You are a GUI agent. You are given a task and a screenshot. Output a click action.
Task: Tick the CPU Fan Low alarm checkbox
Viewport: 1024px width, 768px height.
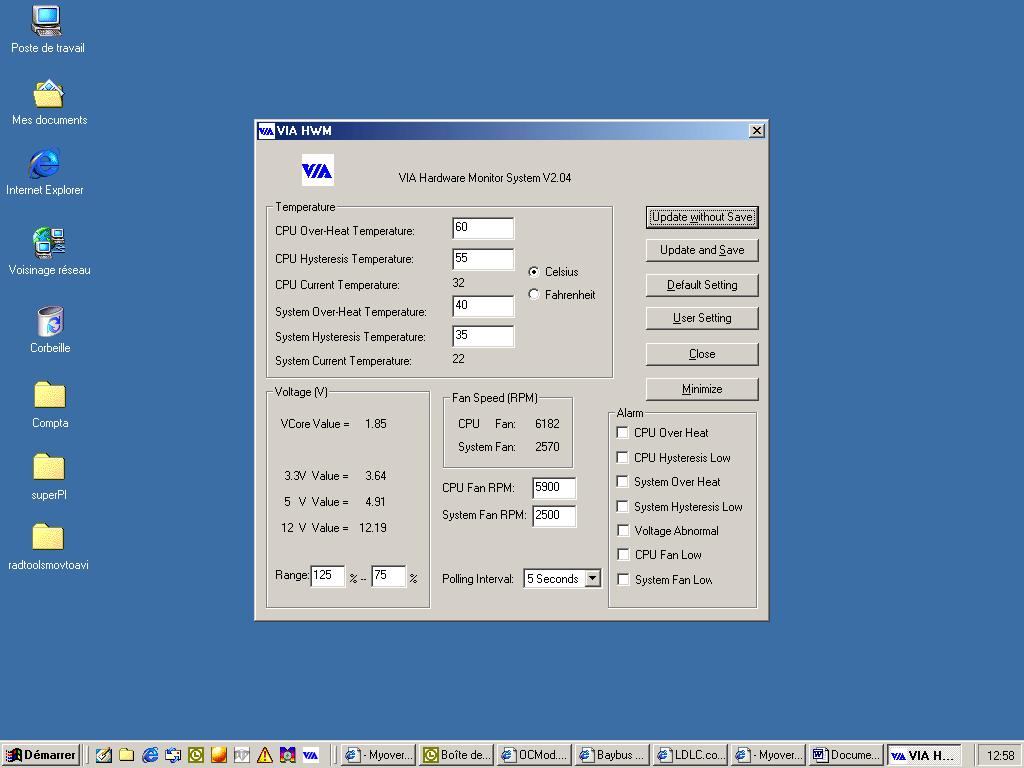tap(623, 554)
